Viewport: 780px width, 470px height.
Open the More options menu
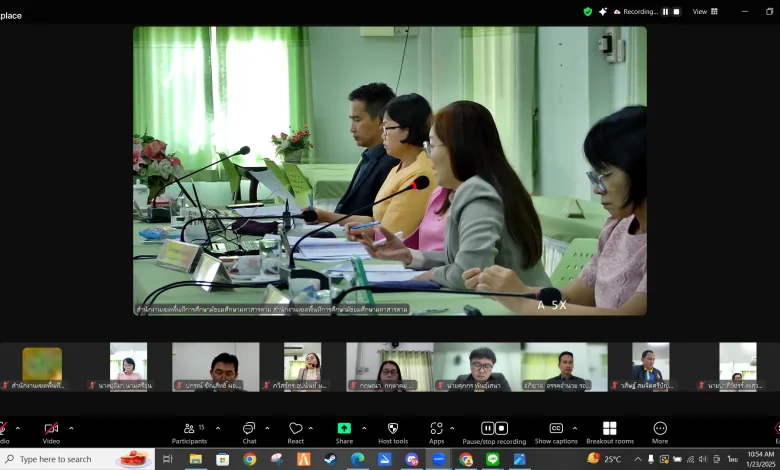pos(660,433)
